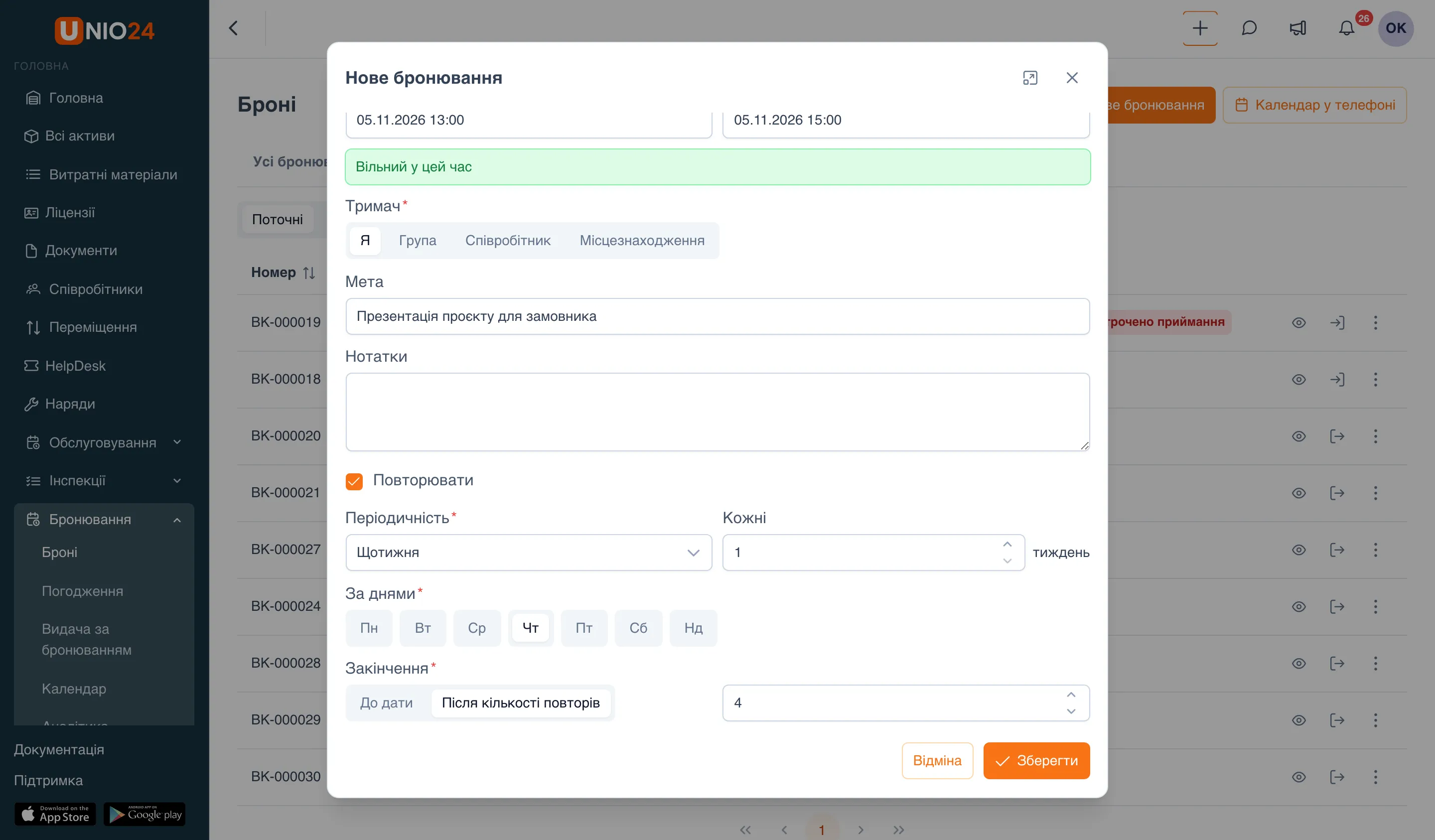Collapse Бронювання sidebar section
Screen dimensions: 1435x840
104,519
